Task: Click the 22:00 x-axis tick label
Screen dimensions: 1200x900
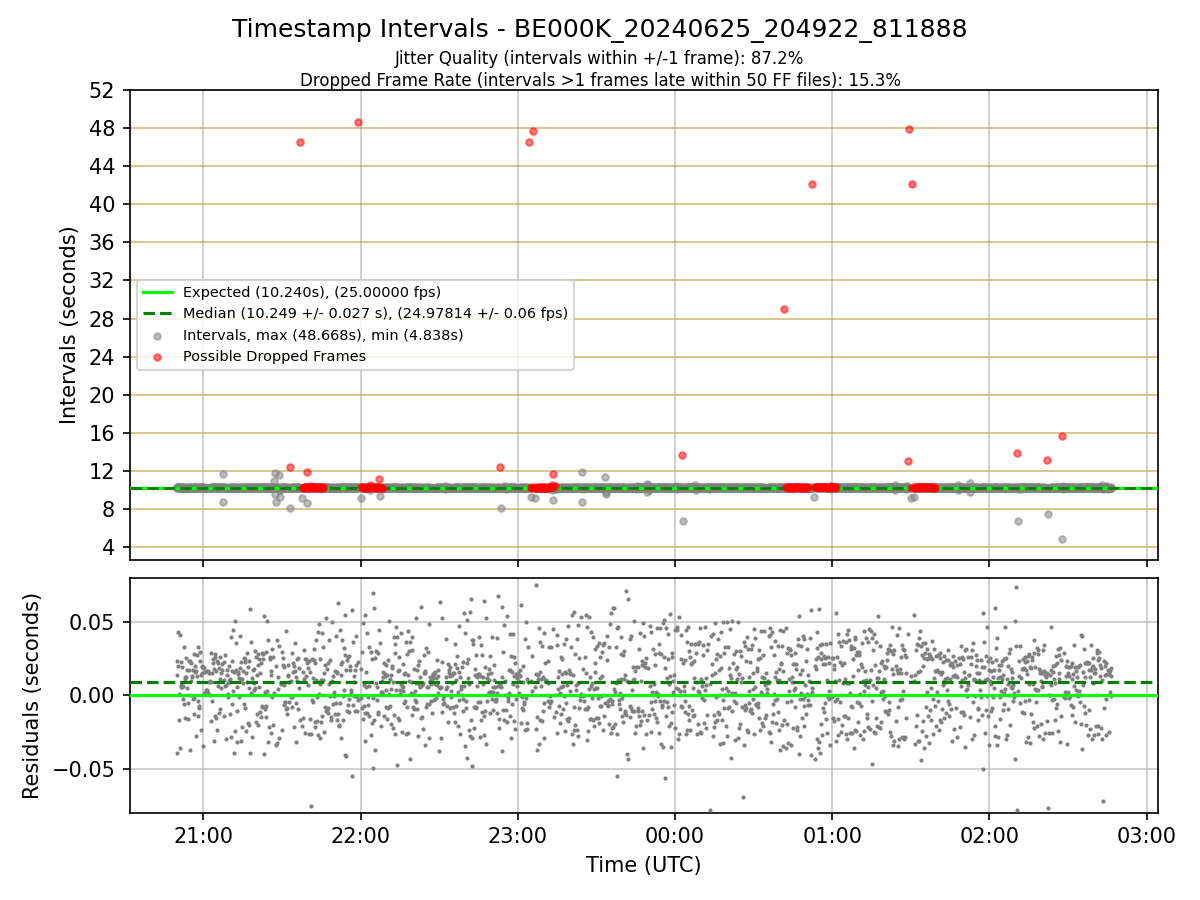Action: click(360, 834)
